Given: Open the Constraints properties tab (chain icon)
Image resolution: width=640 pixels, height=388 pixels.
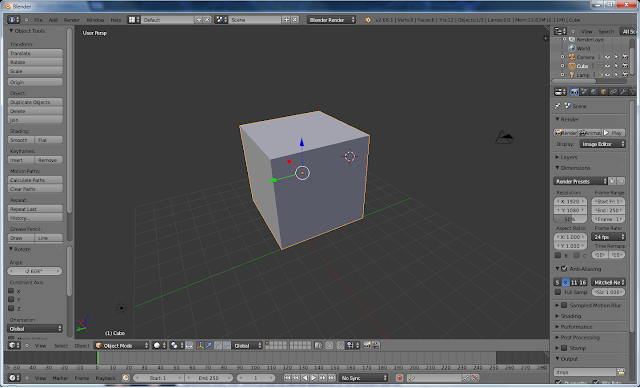Looking at the screenshot, I should tap(613, 92).
